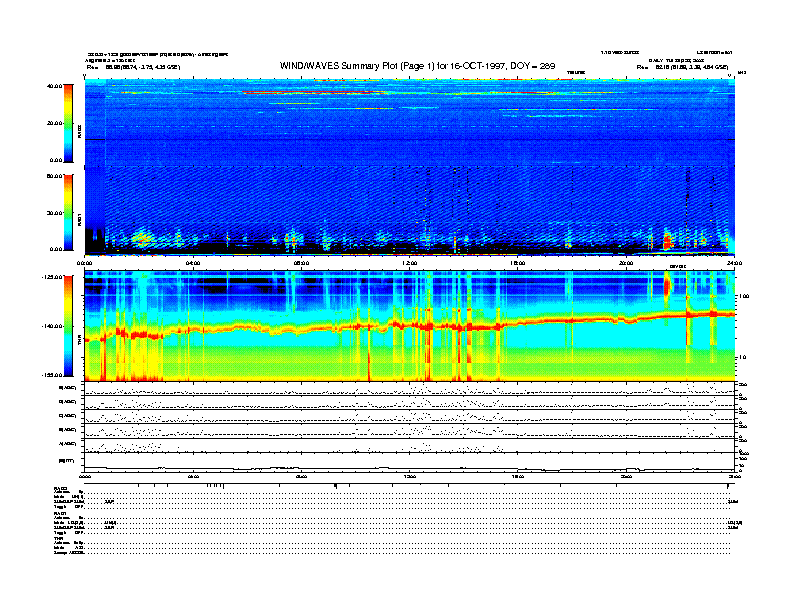Click 04:00 tick label below RAD1 panel

(x=193, y=263)
